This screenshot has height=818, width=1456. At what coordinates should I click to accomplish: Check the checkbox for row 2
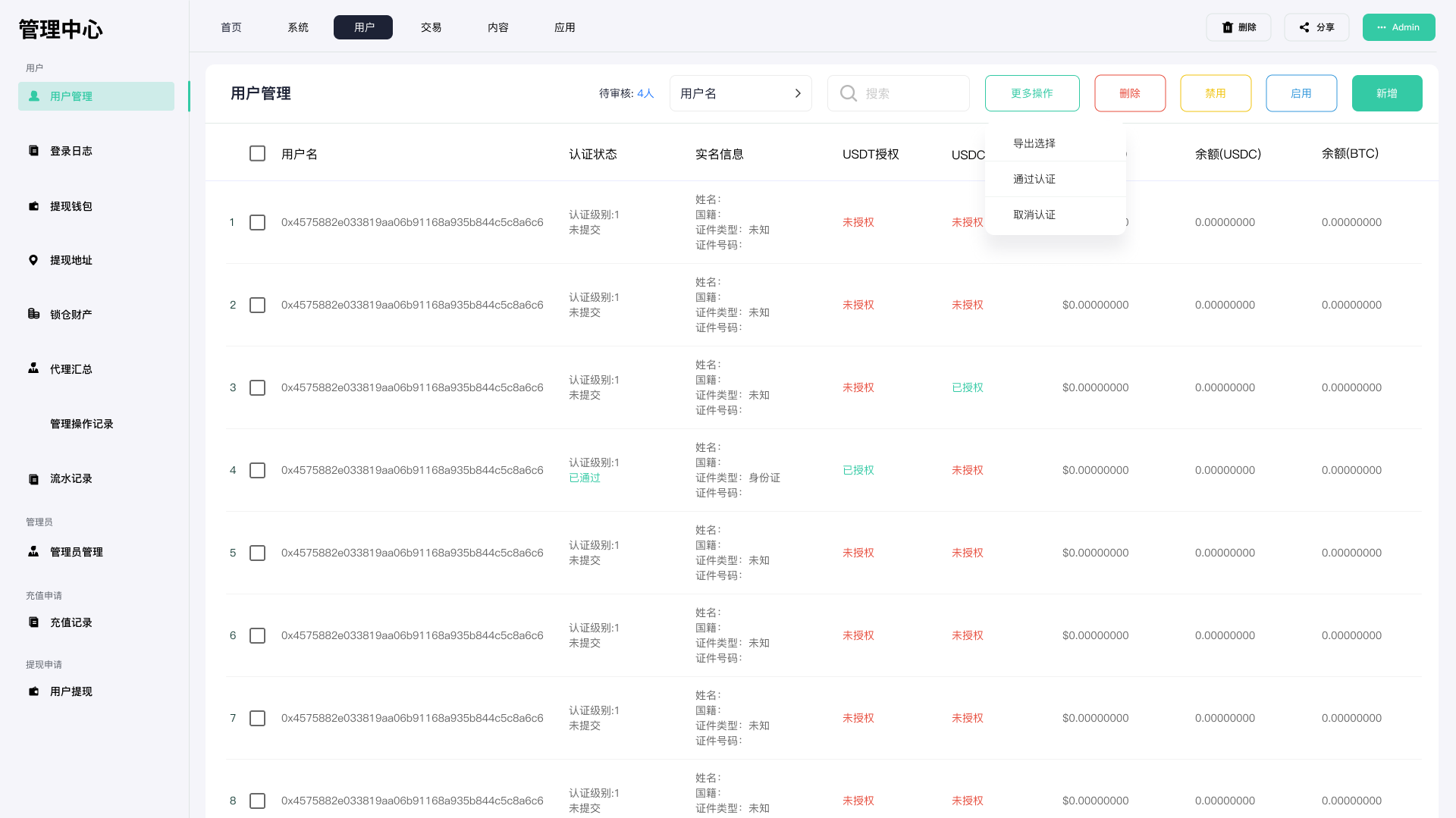258,306
